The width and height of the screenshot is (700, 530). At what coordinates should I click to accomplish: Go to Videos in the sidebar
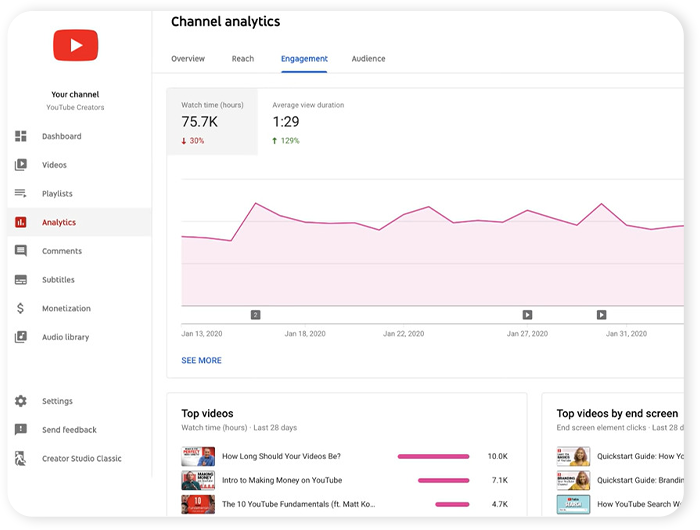coord(54,165)
